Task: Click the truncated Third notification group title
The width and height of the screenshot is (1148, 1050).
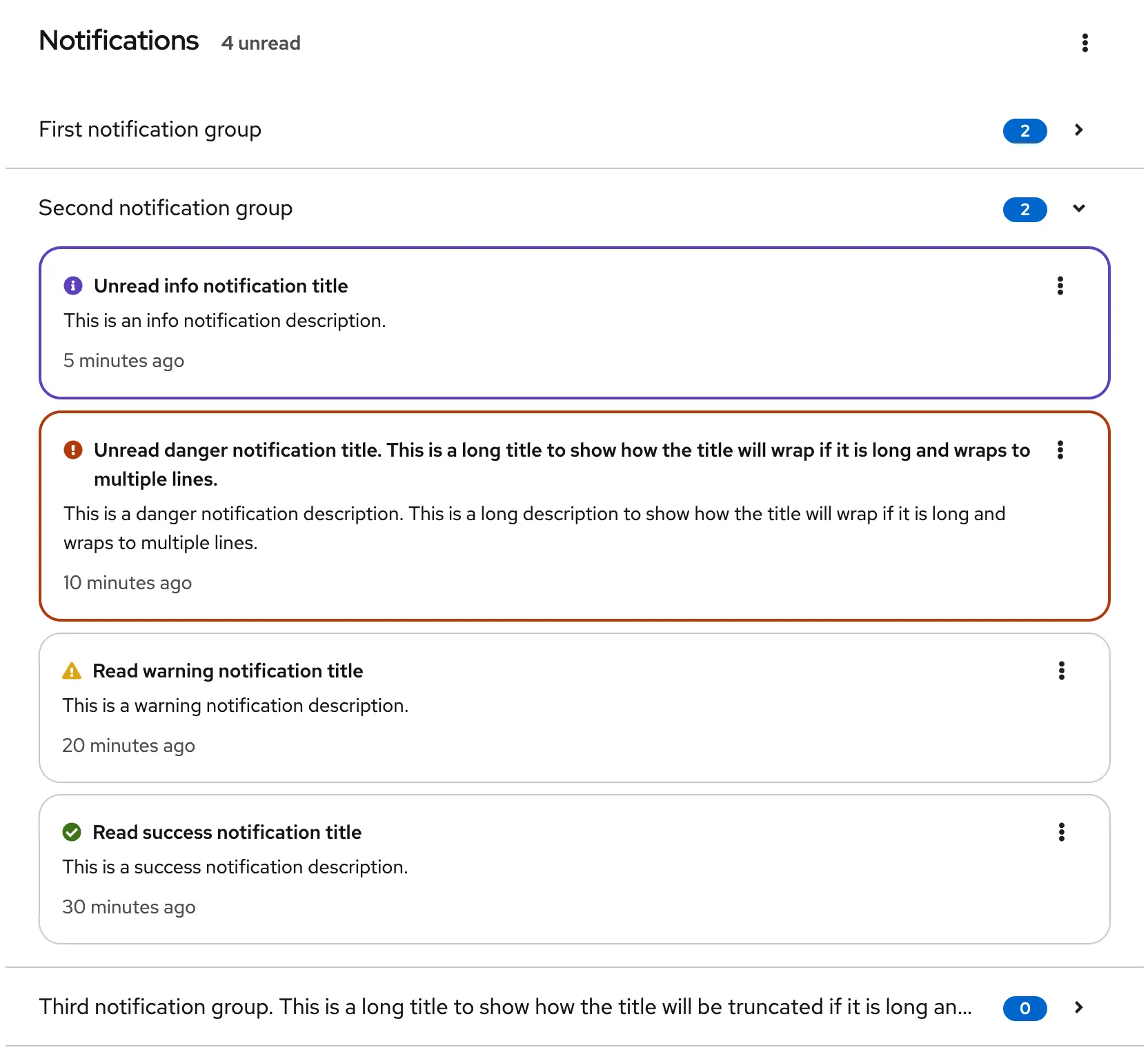Action: coord(505,1007)
